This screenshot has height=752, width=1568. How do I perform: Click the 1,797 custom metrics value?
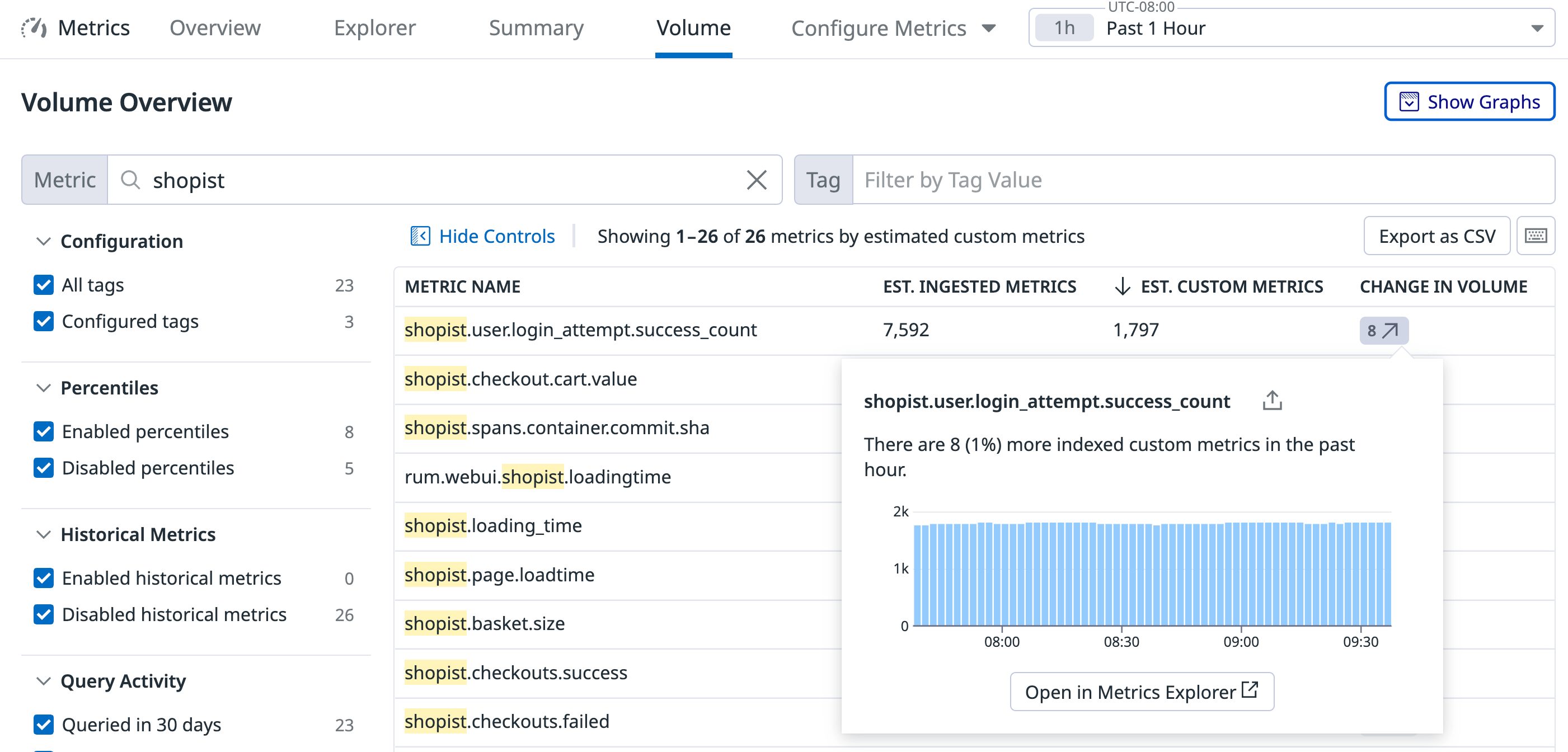(x=1136, y=330)
